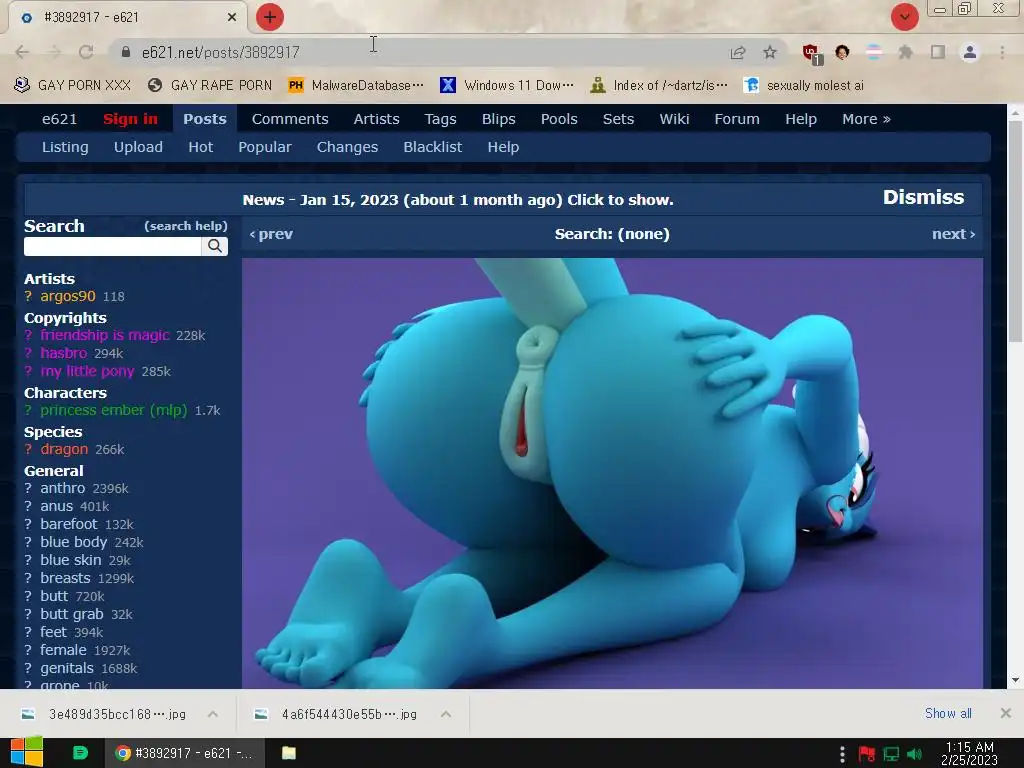Show hidden tray icons via the dots
Image resolution: width=1024 pixels, height=768 pixels.
pos(842,754)
